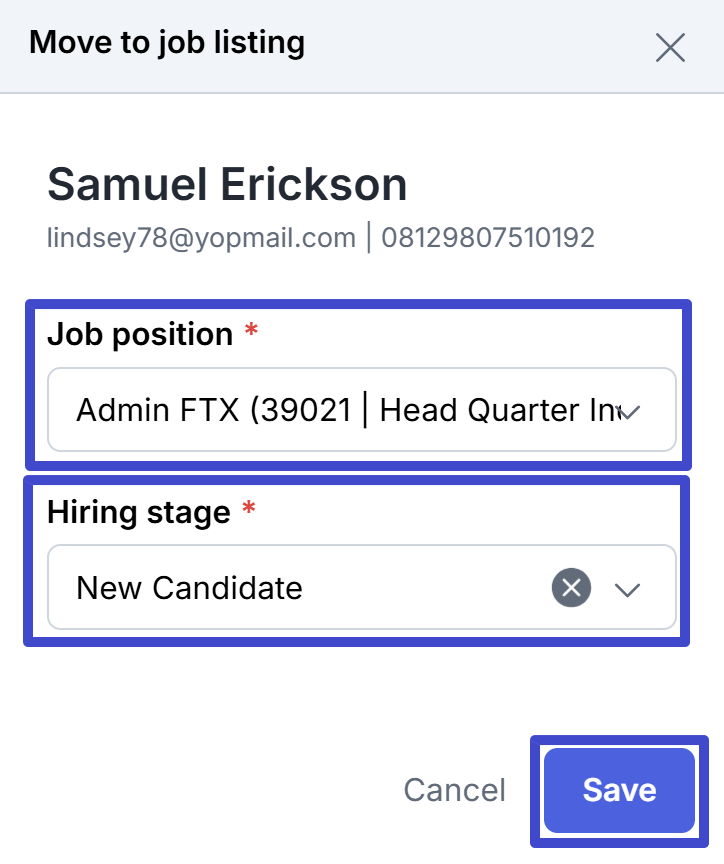Close the Move to job listing dialog
This screenshot has width=724, height=864.
coord(670,47)
